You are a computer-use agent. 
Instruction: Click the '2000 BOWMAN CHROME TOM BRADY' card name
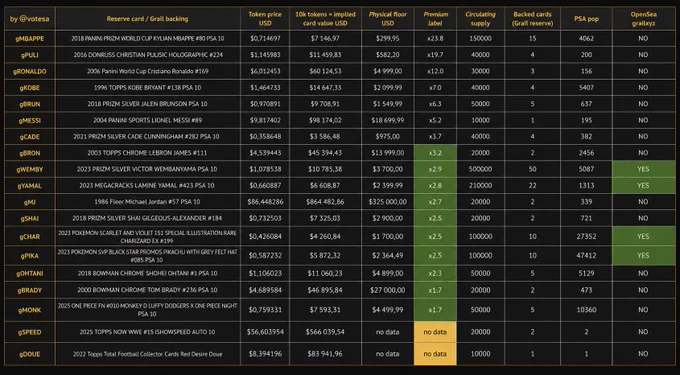(147, 290)
